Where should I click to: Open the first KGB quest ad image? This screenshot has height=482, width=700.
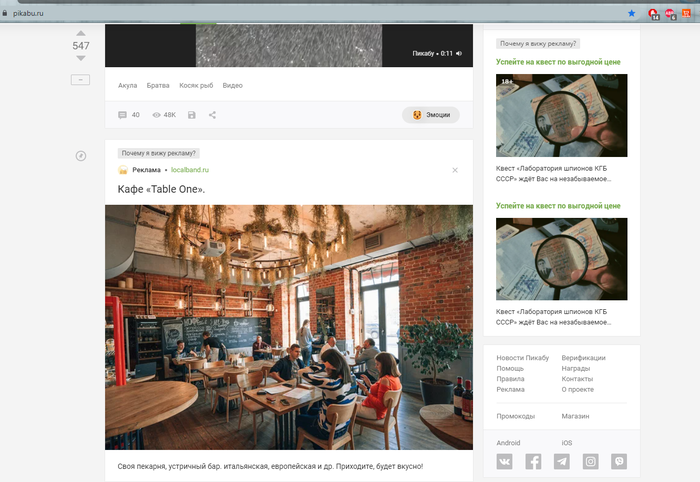[562, 116]
